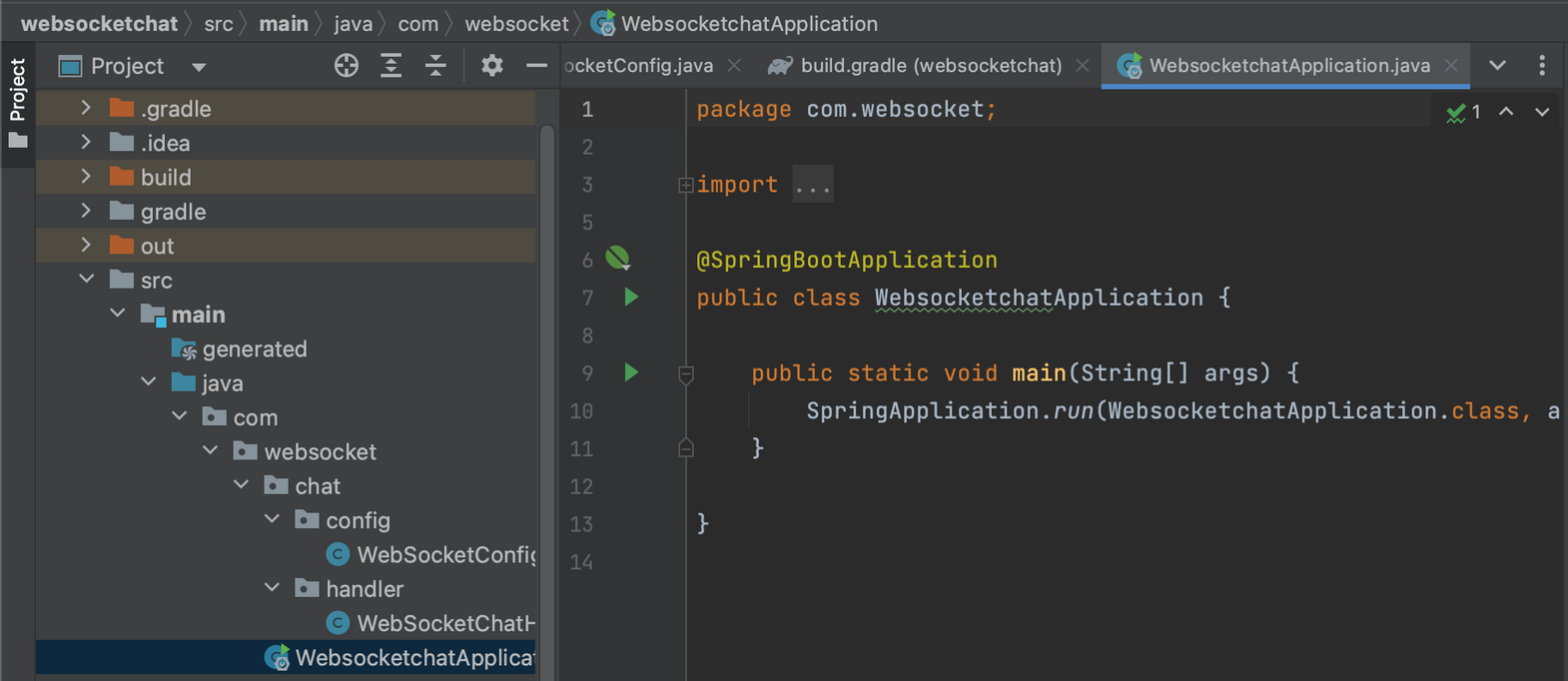Screen dimensions: 1568x681
Task: Click the inspections checkmark widget
Action: point(1464,112)
